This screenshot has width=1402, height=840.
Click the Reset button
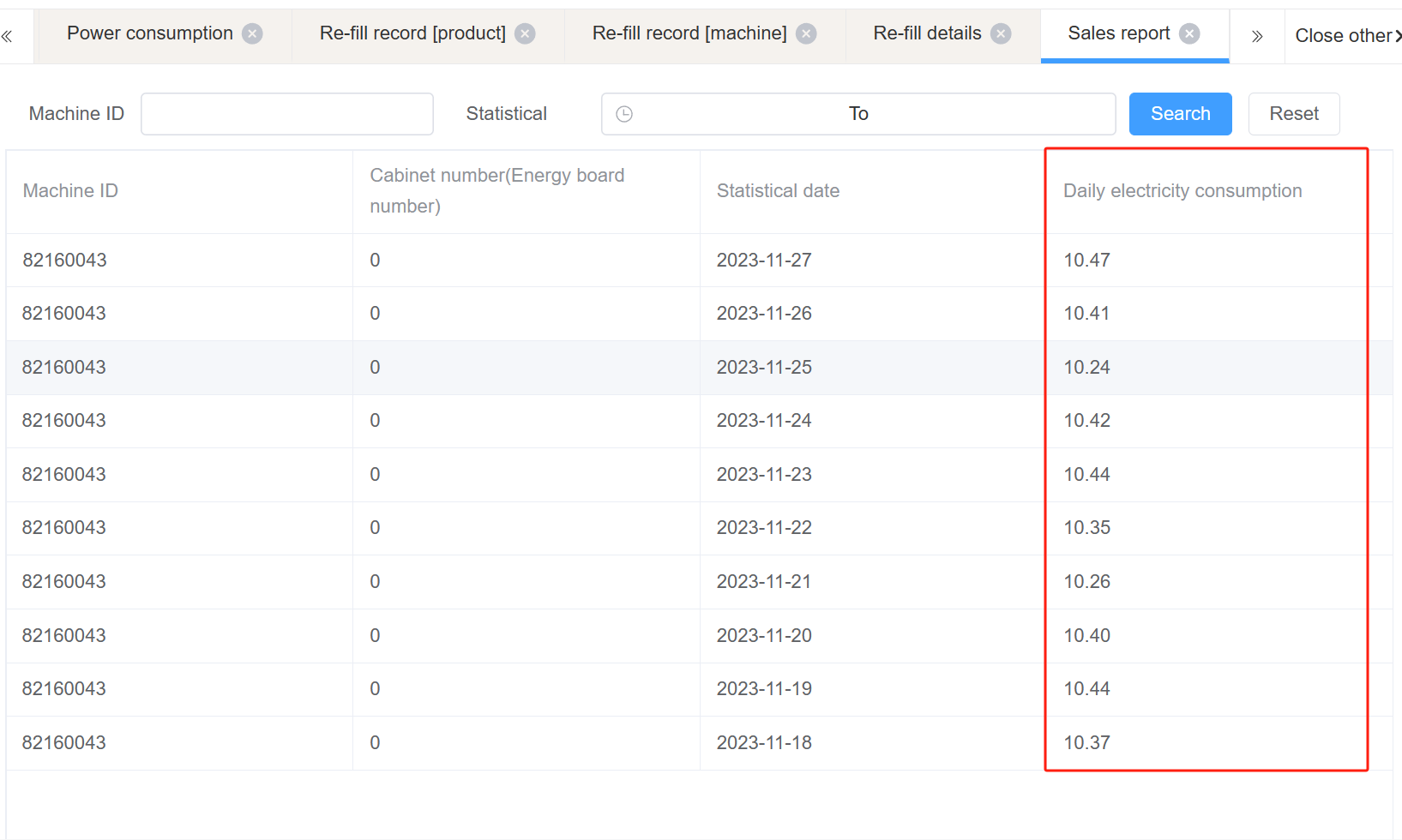tap(1293, 114)
